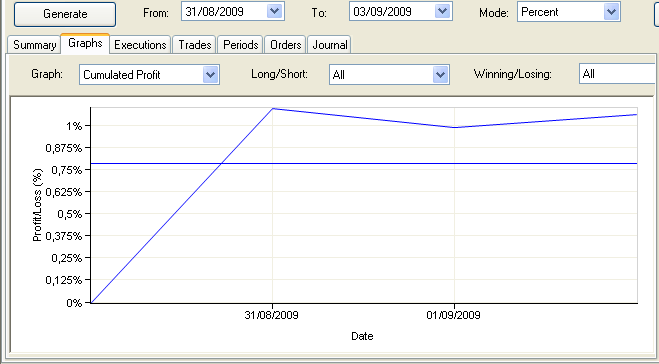The image size is (659, 364).
Task: Click the 0,375% y-axis label
Action: pyautogui.click(x=64, y=236)
